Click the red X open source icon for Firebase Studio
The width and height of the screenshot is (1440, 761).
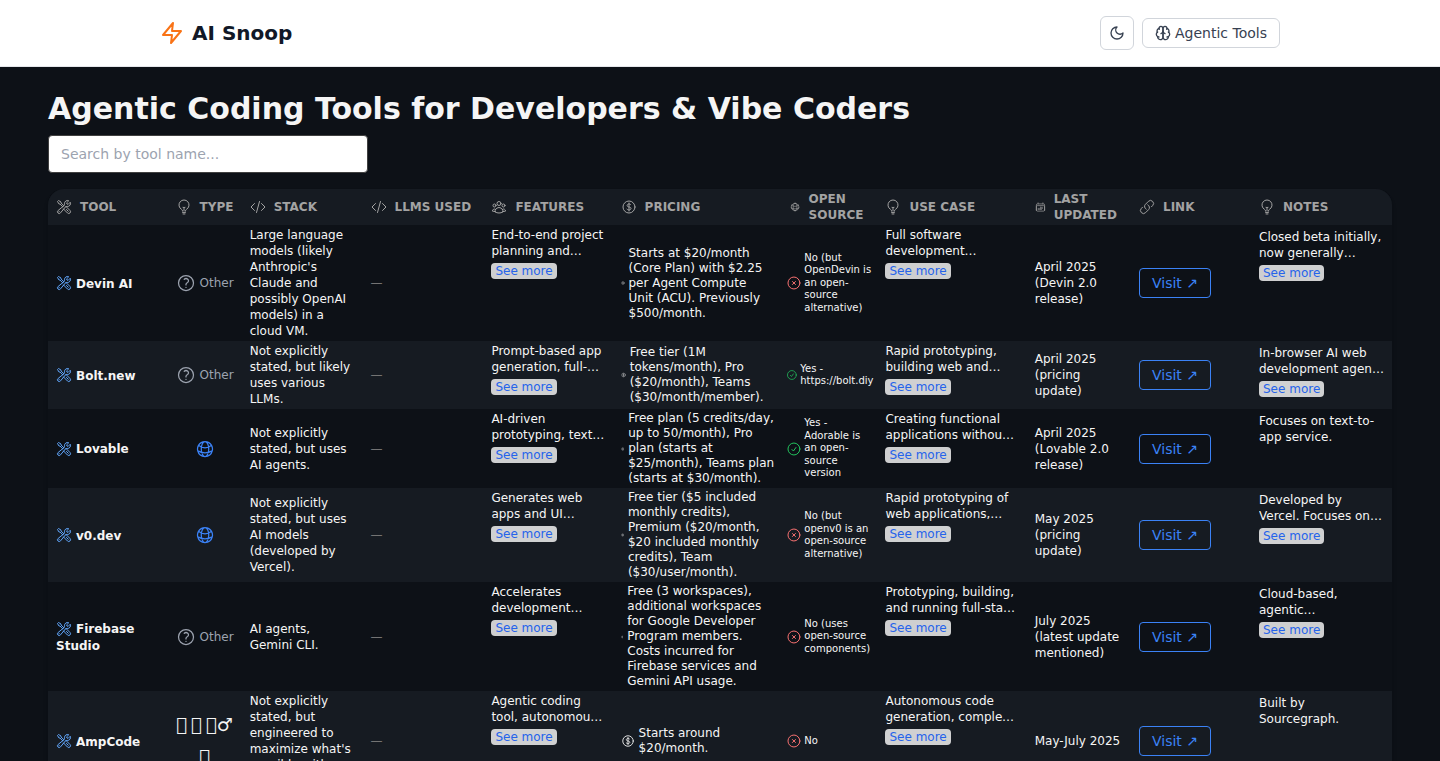click(x=794, y=637)
